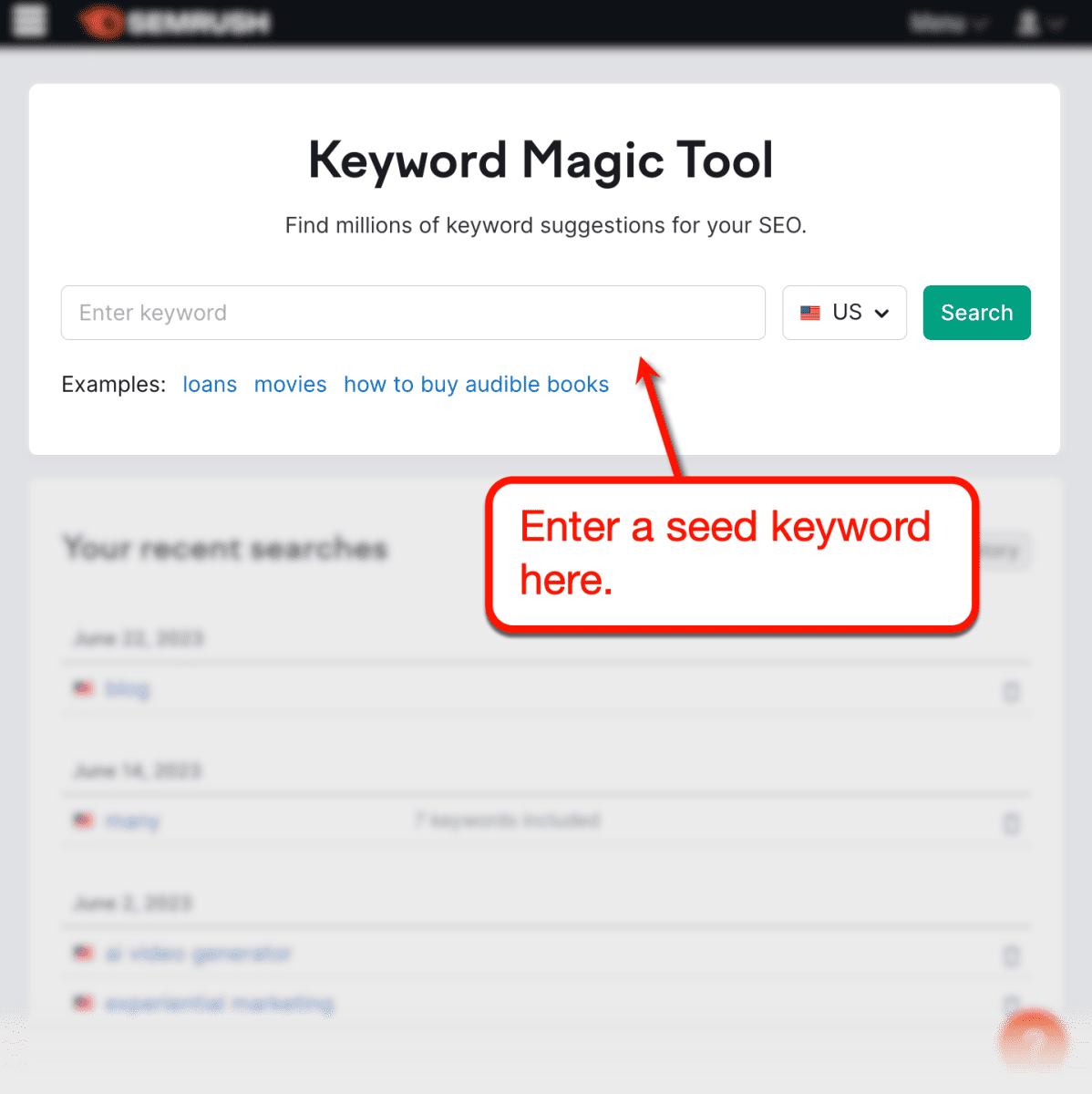
Task: Open the US country selector dropdown
Action: (844, 313)
